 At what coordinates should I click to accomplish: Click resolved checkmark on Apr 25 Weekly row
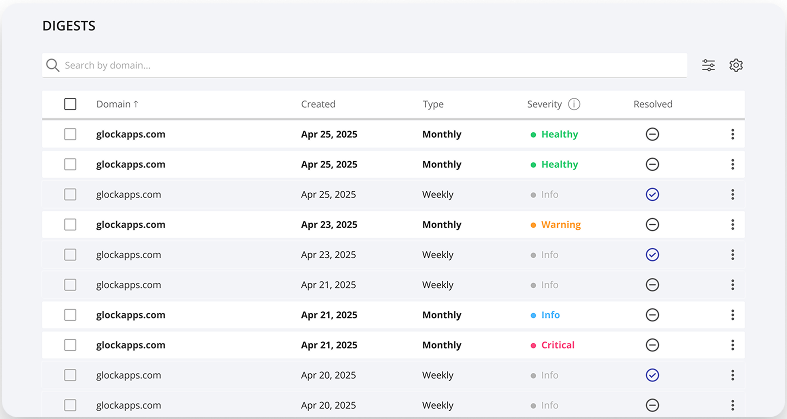click(652, 195)
